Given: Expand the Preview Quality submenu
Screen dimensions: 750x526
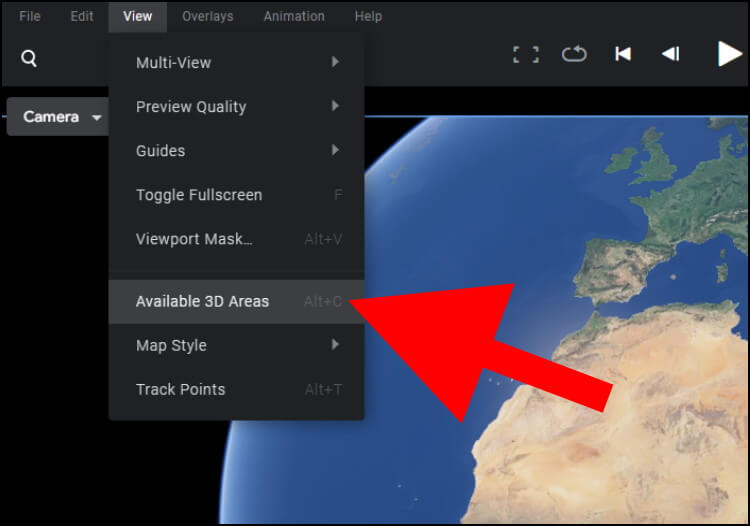Looking at the screenshot, I should (236, 106).
